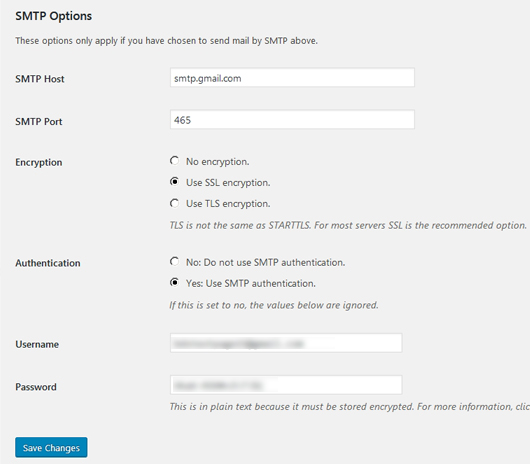Click the SMTP Options section heading

53,16
